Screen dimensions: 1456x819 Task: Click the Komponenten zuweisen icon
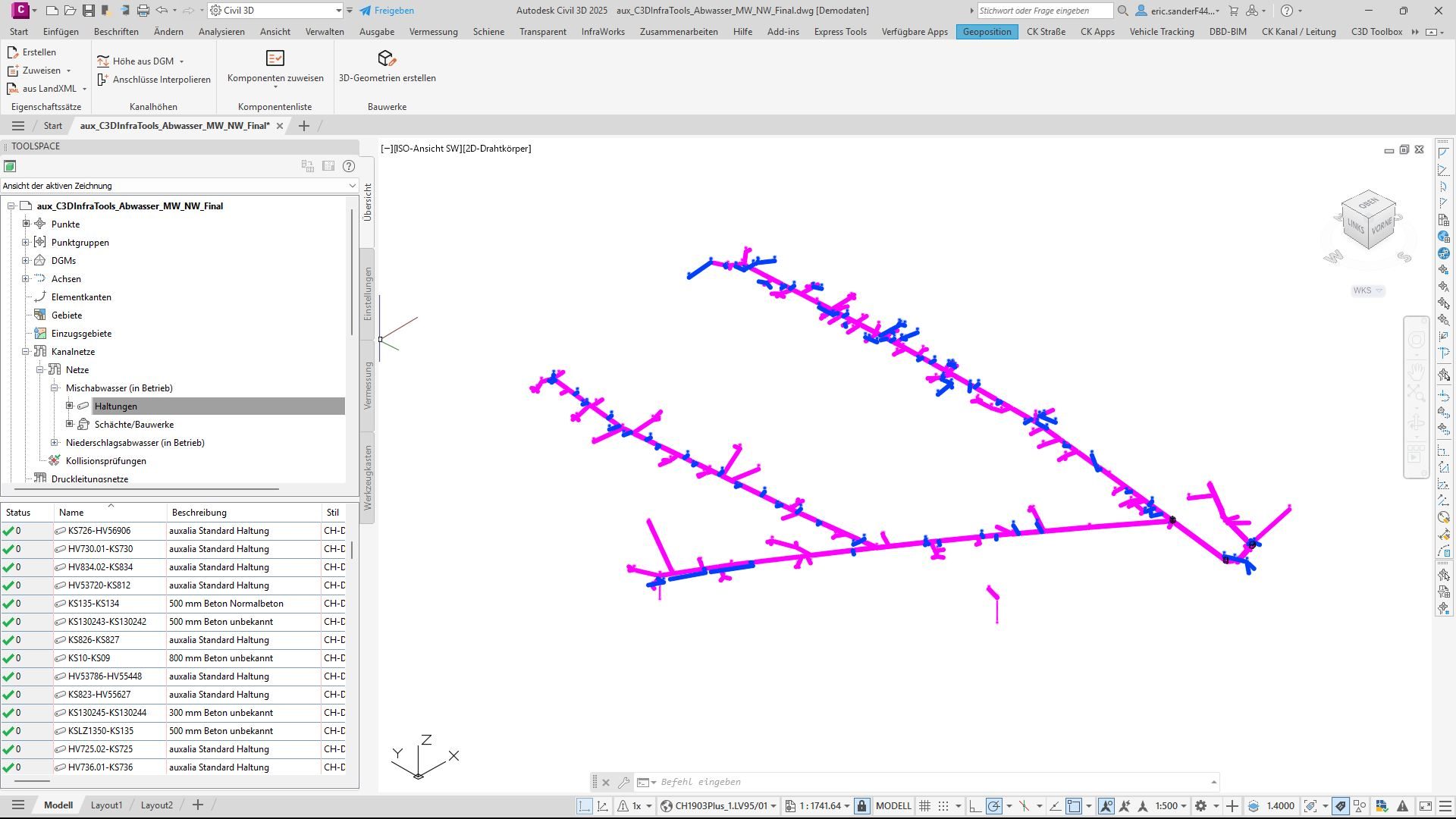tap(275, 58)
